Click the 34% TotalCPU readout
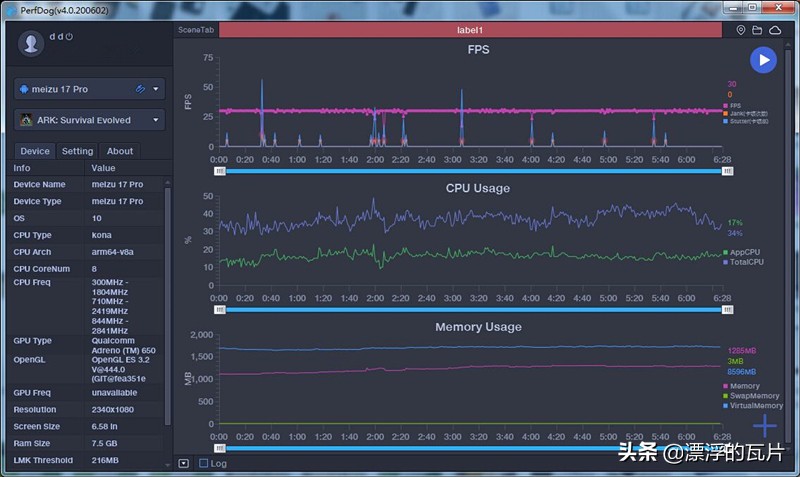The width and height of the screenshot is (800, 477). (735, 233)
